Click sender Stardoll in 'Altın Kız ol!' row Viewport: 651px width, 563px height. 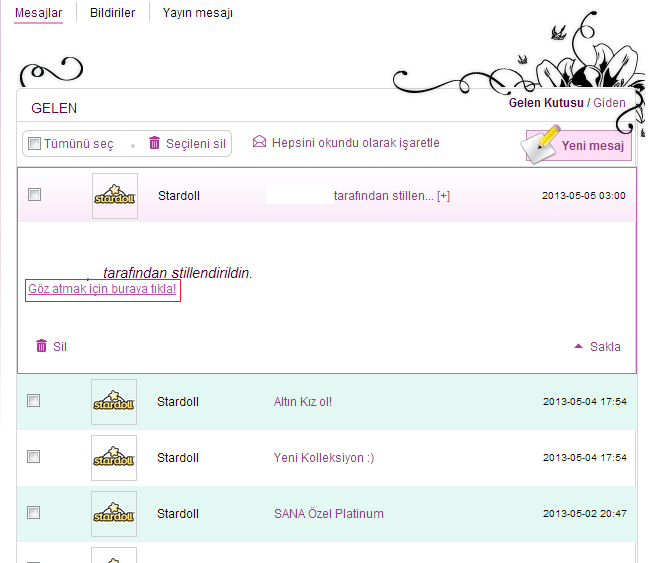(178, 402)
